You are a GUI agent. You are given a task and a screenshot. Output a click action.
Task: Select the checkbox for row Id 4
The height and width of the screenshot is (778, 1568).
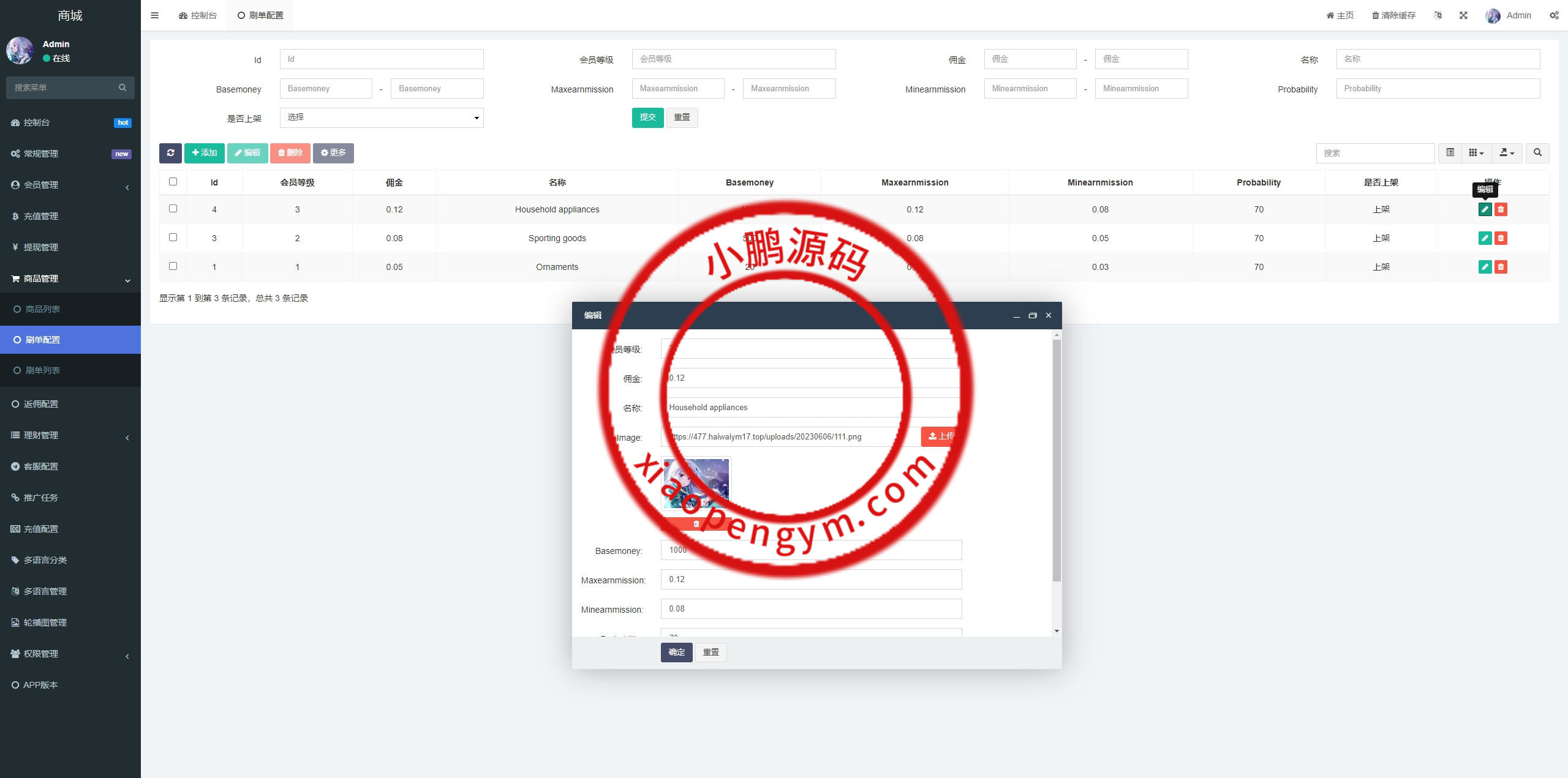[173, 209]
